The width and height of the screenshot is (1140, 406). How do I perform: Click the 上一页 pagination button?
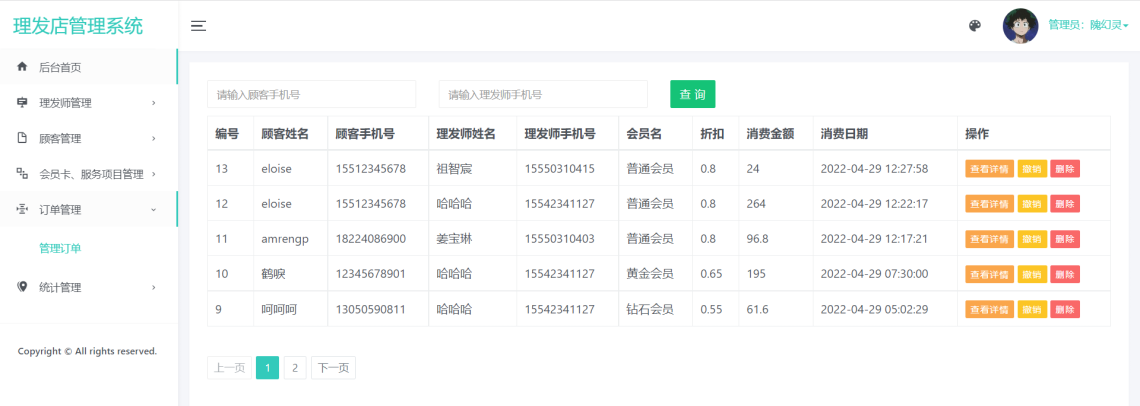[230, 368]
